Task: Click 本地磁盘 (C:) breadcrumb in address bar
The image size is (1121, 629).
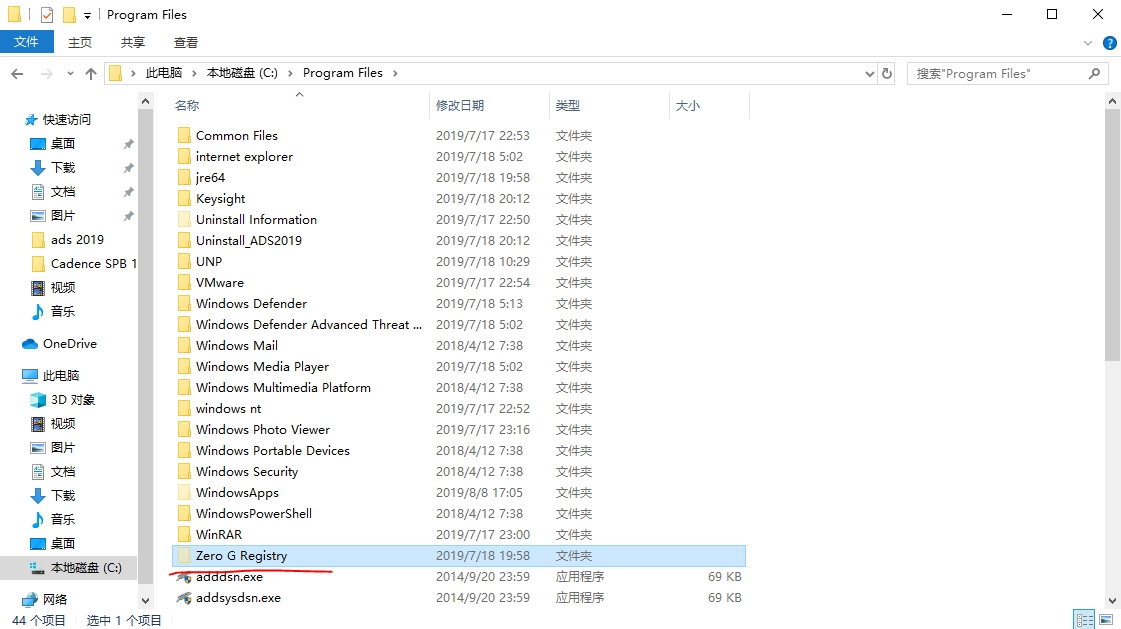Action: point(242,73)
